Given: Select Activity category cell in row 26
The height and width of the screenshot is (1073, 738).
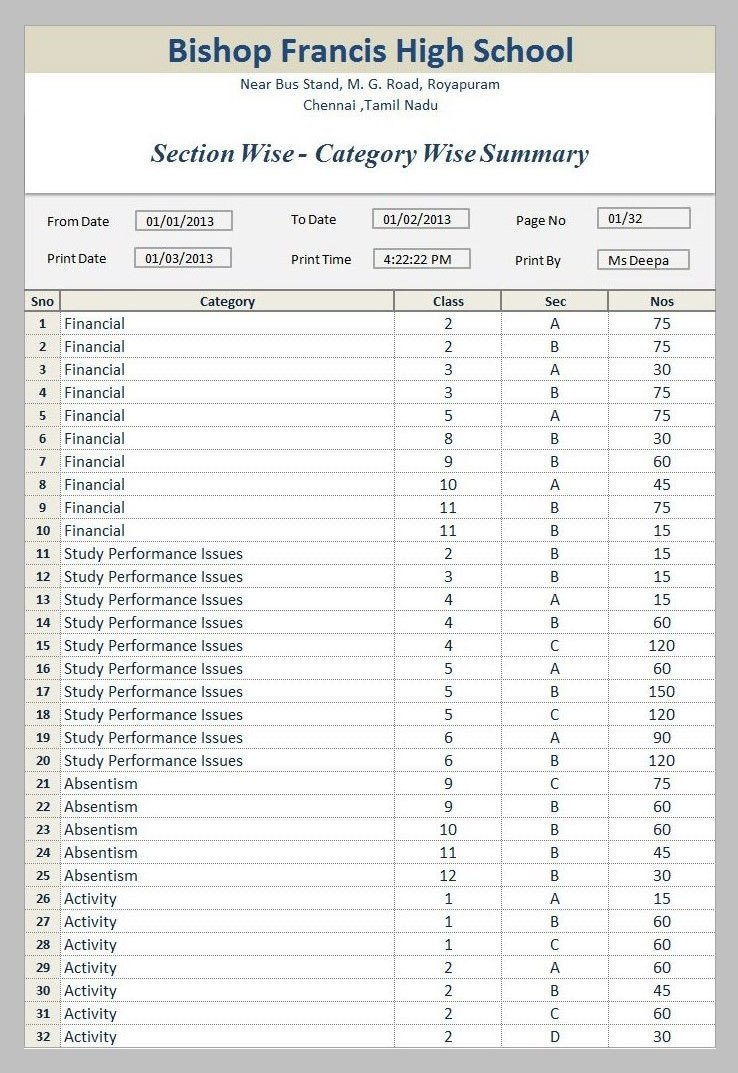Looking at the screenshot, I should coord(91,899).
